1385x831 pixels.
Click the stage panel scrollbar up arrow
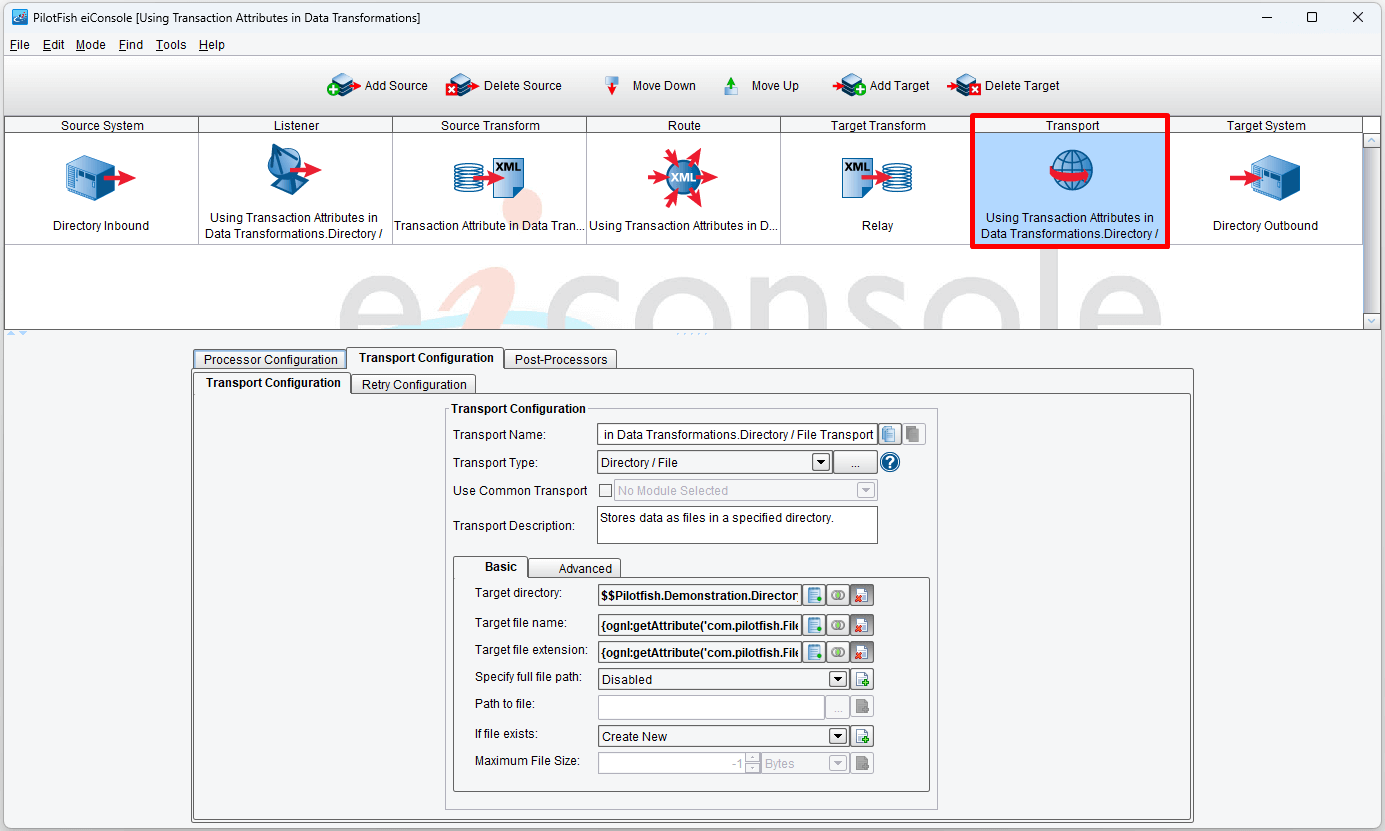coord(1371,141)
